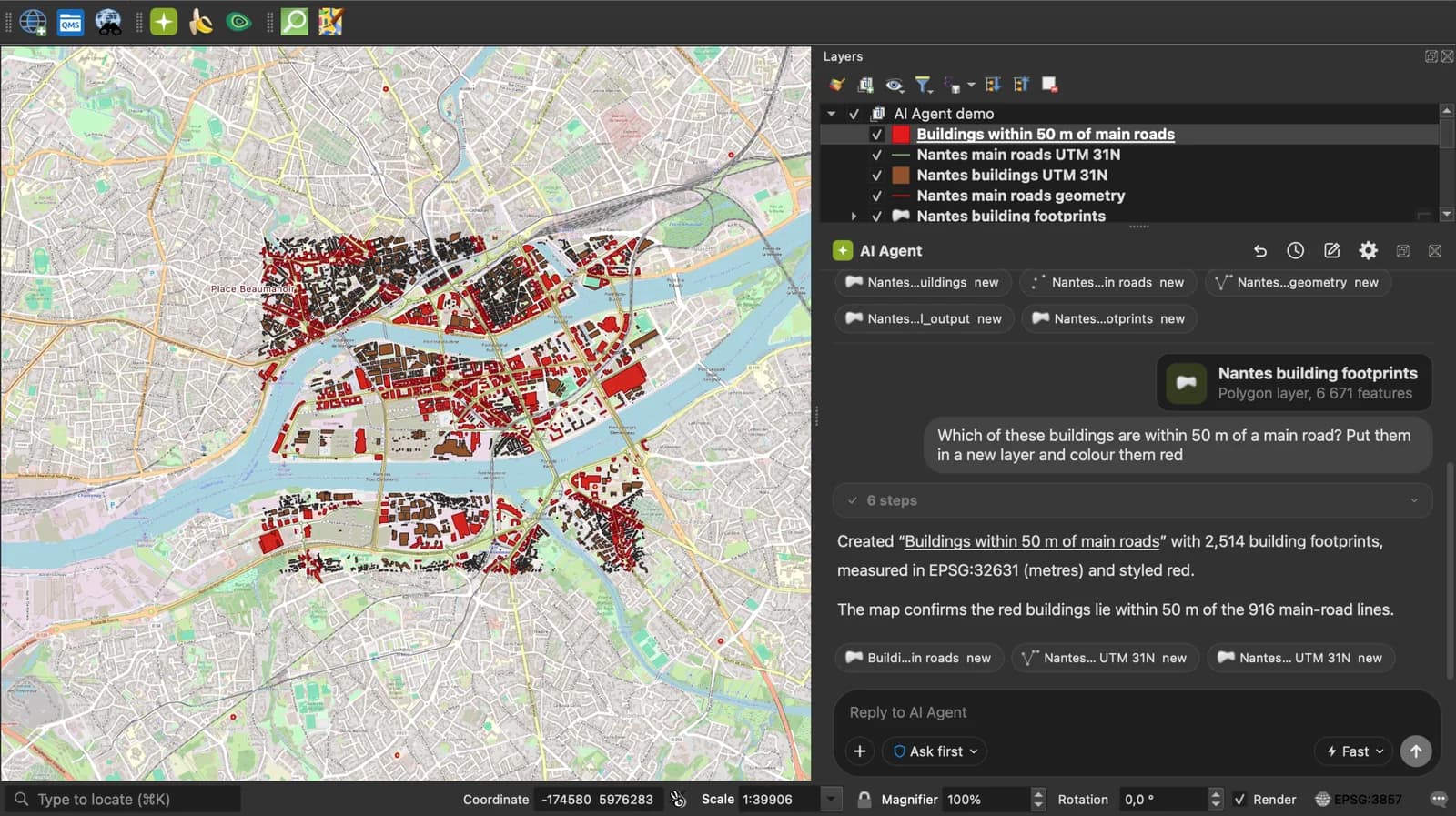The width and height of the screenshot is (1456, 816).
Task: Click the undo arrow in AI Agent panel
Action: [x=1259, y=251]
